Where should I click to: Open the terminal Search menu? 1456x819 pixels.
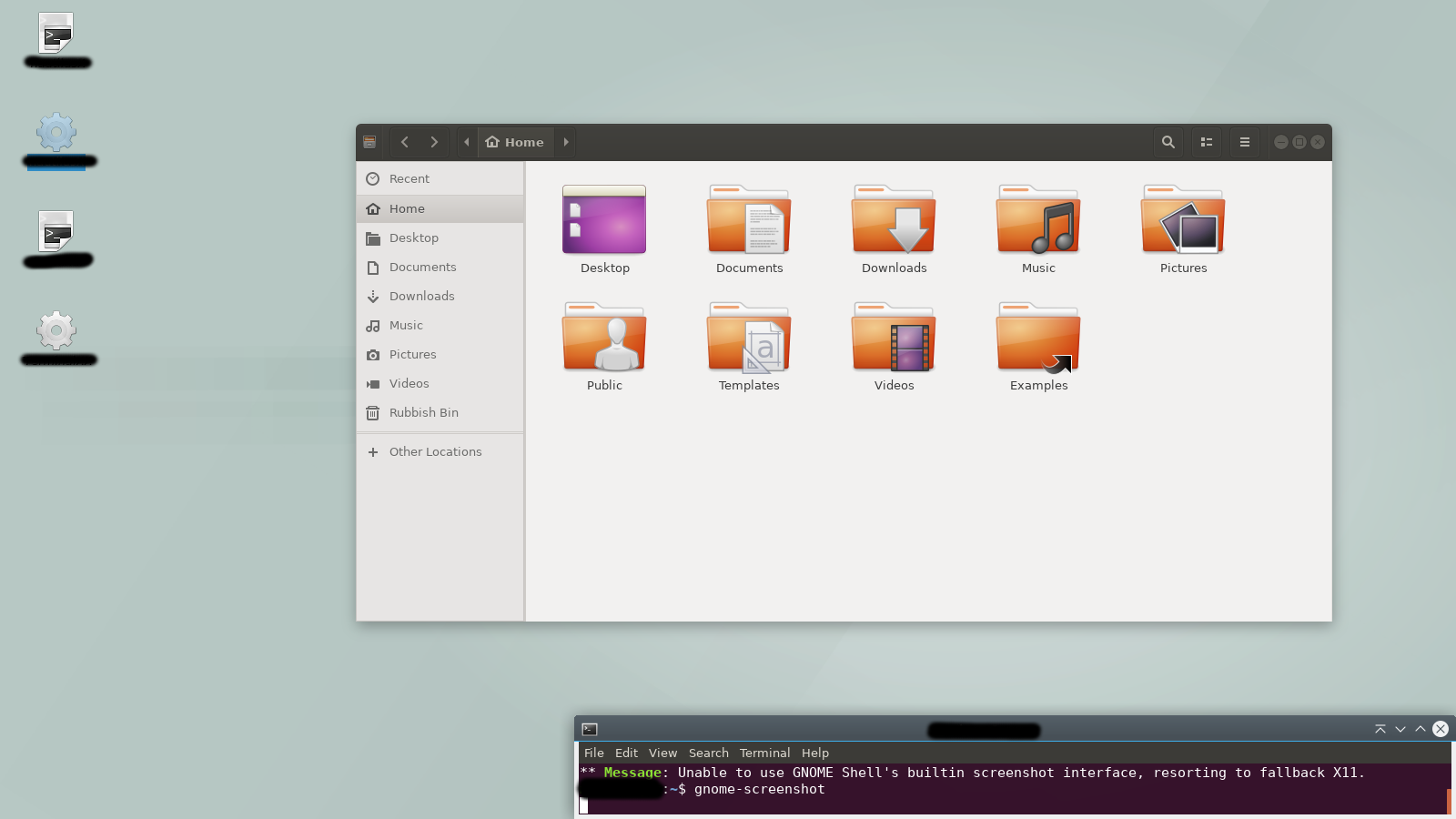[708, 753]
